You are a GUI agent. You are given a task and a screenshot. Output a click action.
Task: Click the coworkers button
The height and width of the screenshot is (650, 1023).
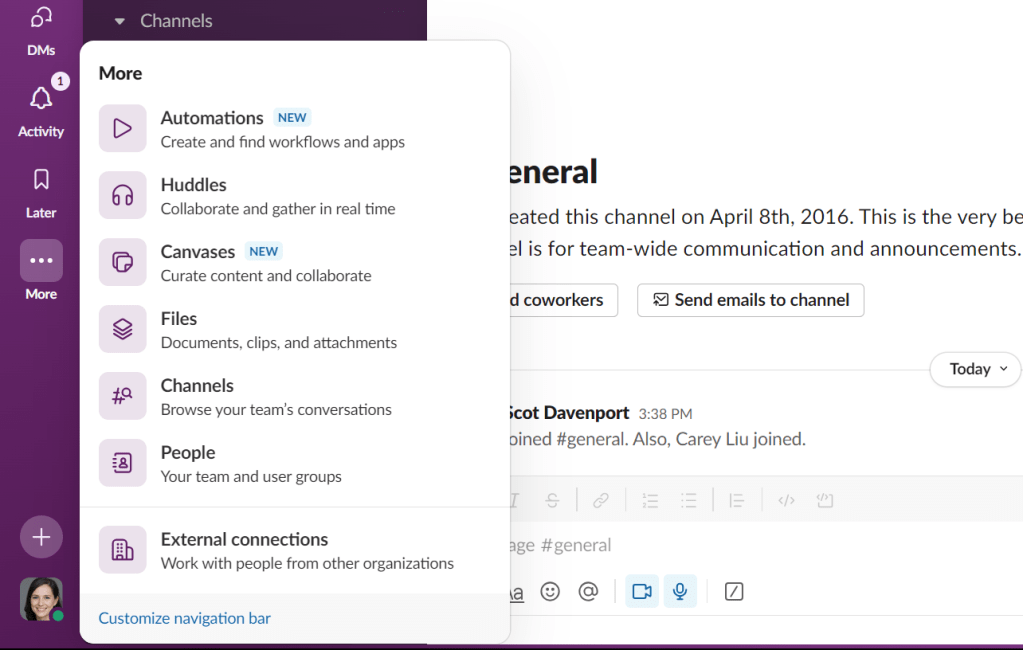[x=563, y=300]
